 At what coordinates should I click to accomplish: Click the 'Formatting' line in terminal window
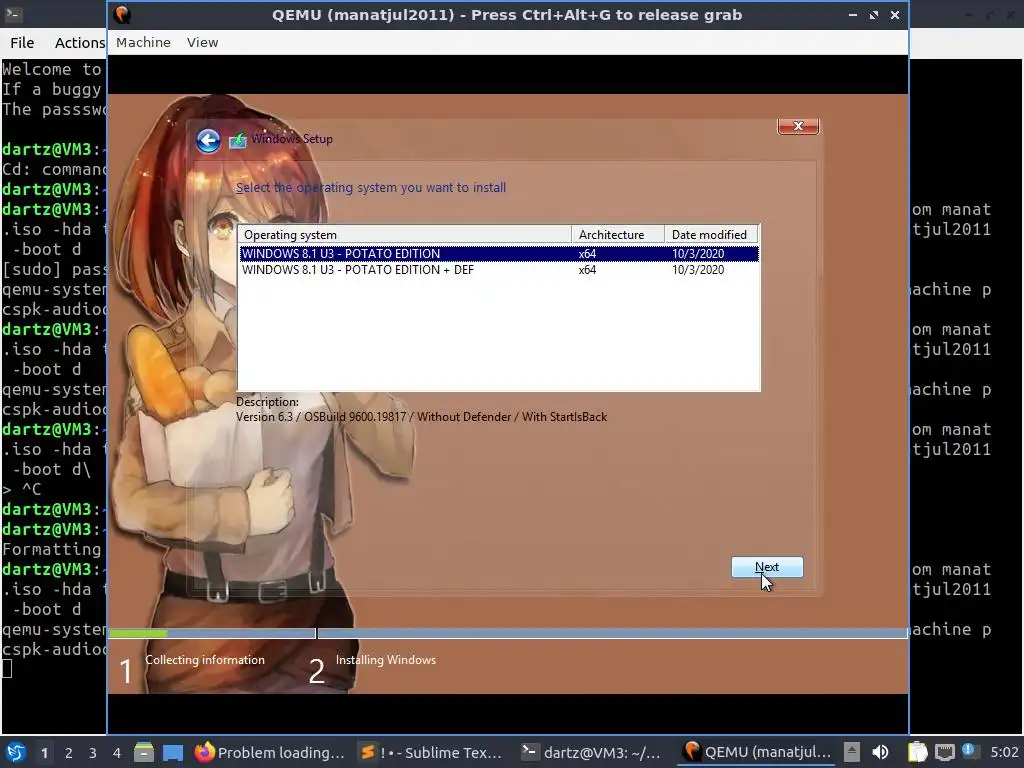click(52, 549)
